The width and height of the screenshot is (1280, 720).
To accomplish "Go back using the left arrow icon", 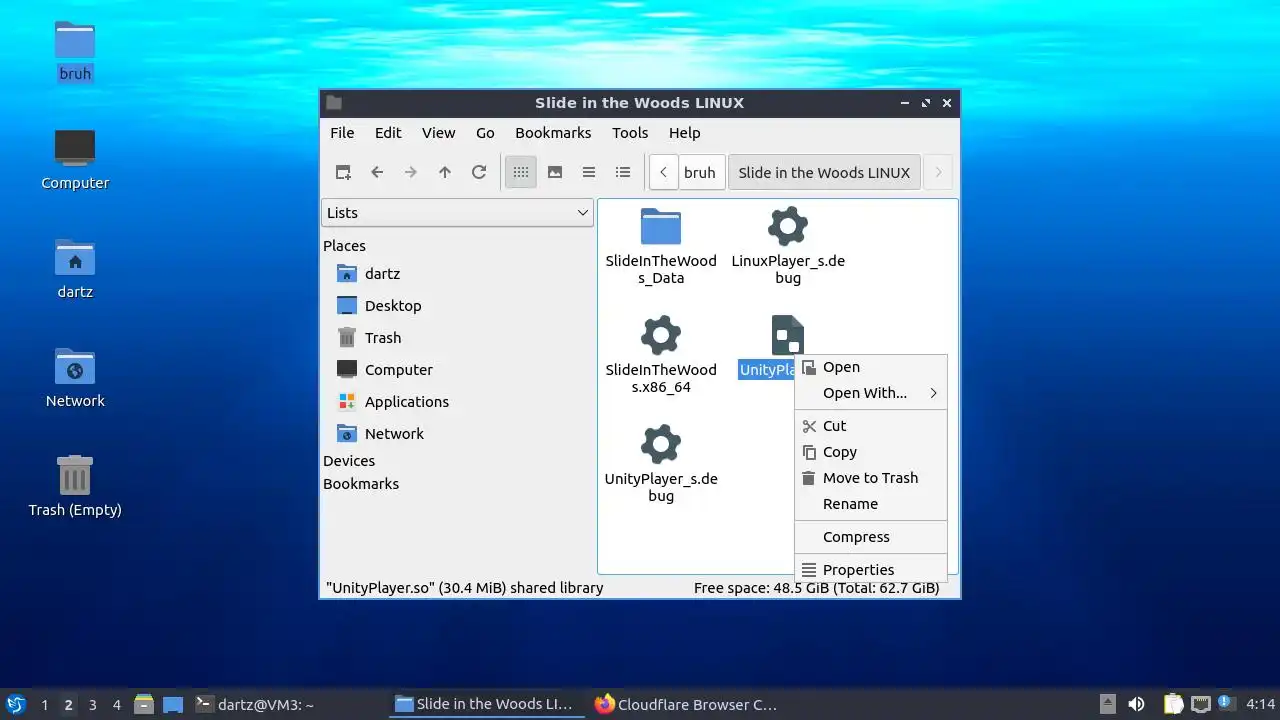I will pos(377,172).
